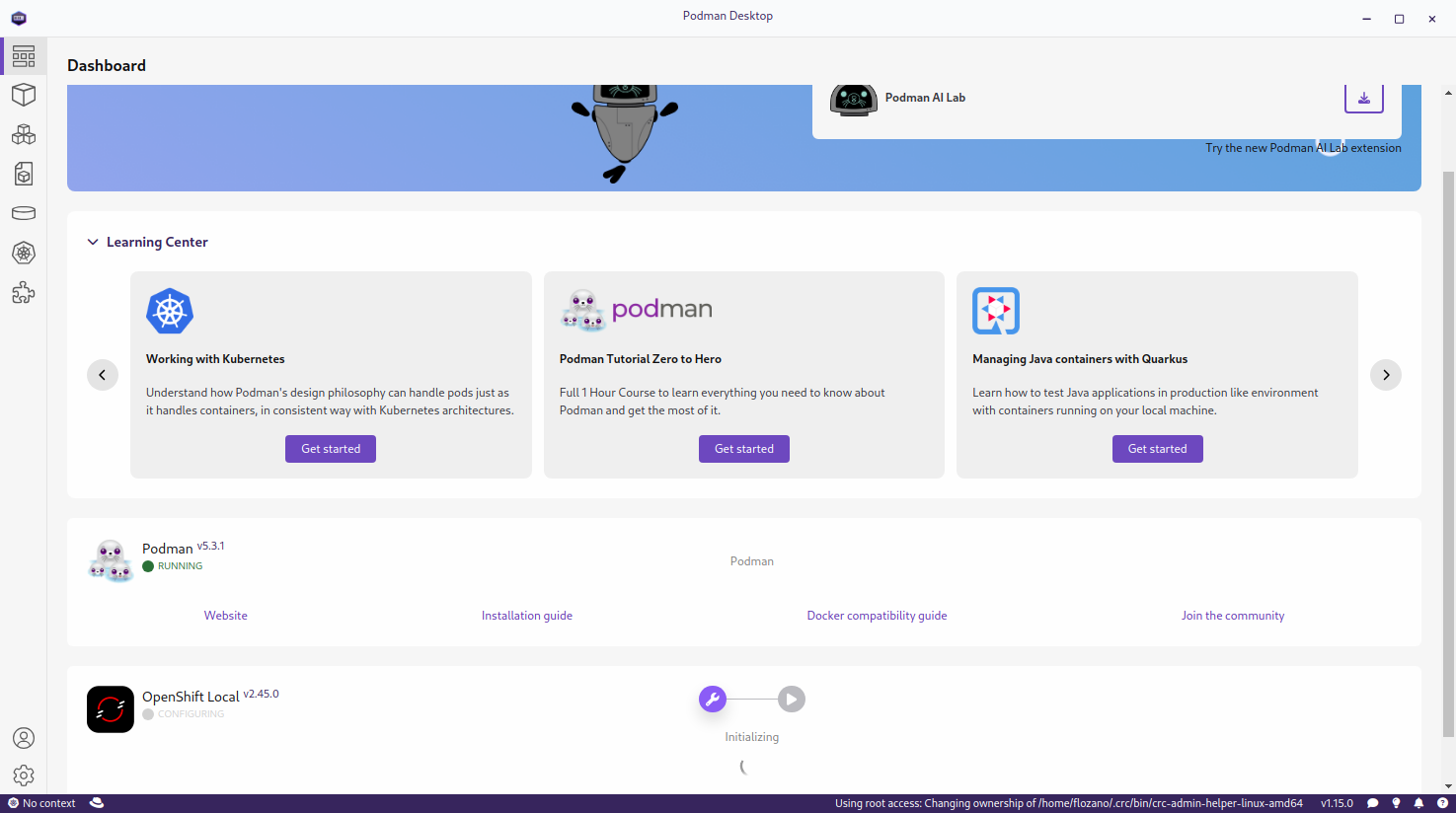Viewport: 1456px width, 813px height.
Task: Open the Images sidebar icon
Action: click(24, 174)
